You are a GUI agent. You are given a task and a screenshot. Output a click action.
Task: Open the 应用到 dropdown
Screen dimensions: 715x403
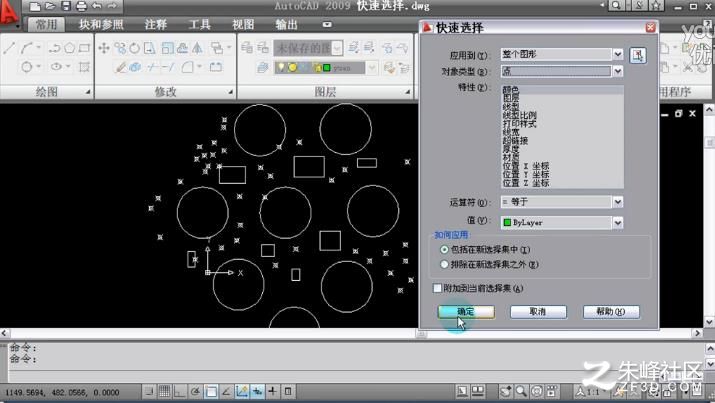click(617, 54)
